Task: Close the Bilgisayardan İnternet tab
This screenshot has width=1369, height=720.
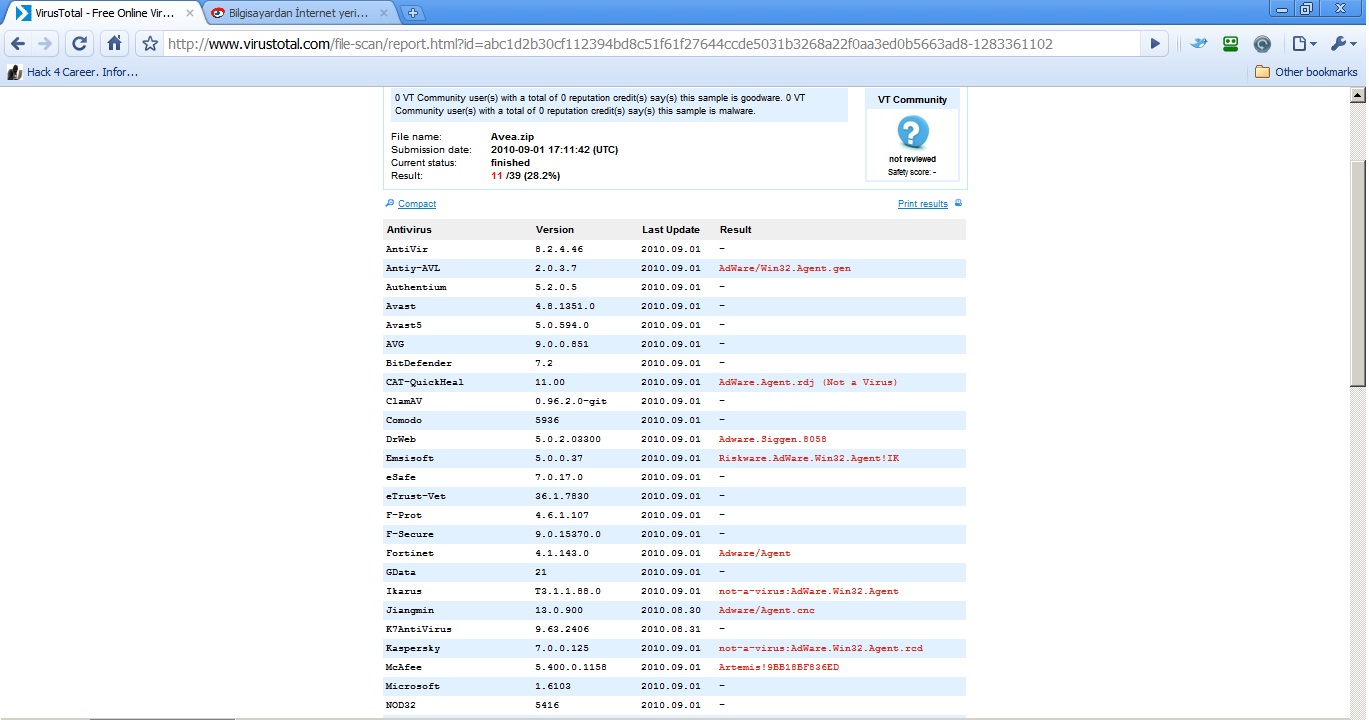Action: point(385,13)
